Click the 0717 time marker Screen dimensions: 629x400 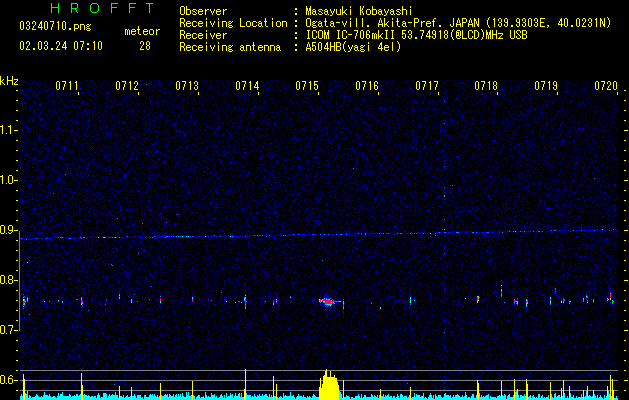[427, 86]
